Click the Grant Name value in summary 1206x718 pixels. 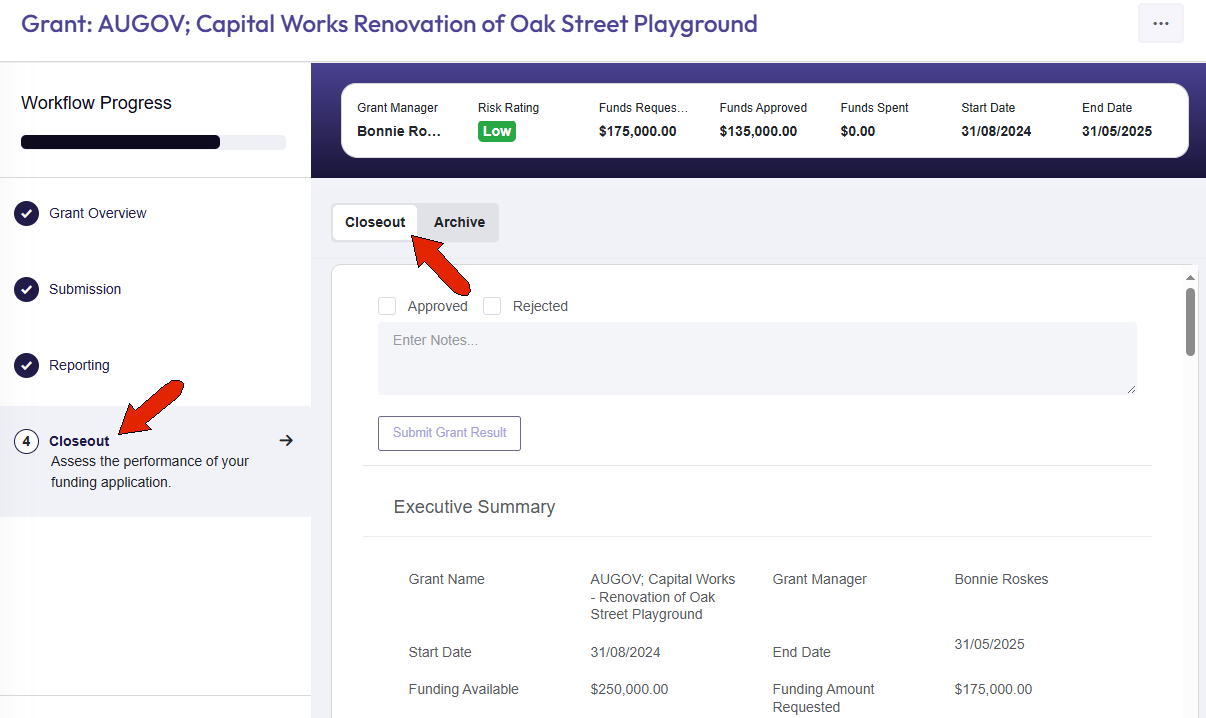(663, 597)
